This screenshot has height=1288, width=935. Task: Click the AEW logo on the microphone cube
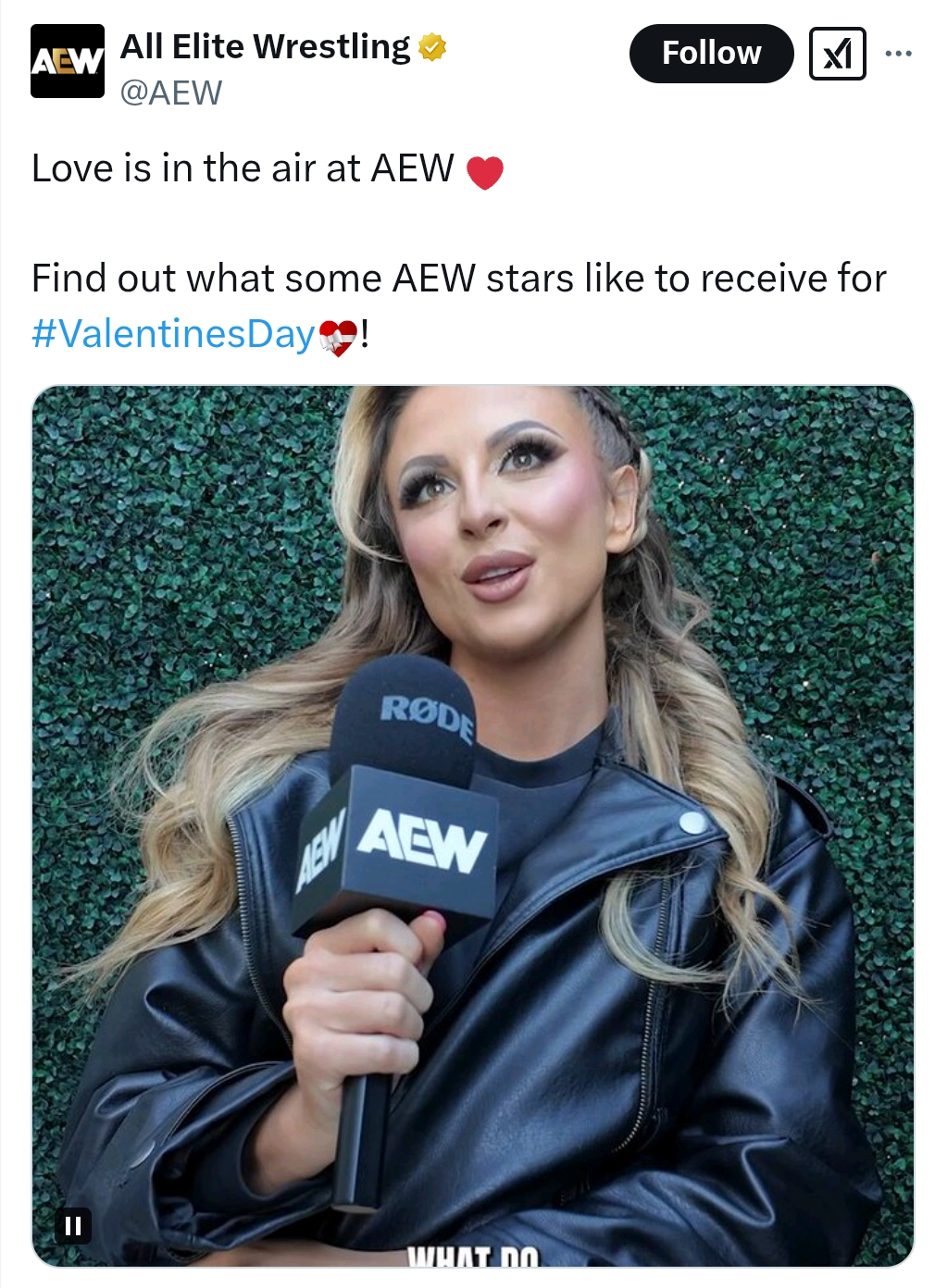click(421, 840)
